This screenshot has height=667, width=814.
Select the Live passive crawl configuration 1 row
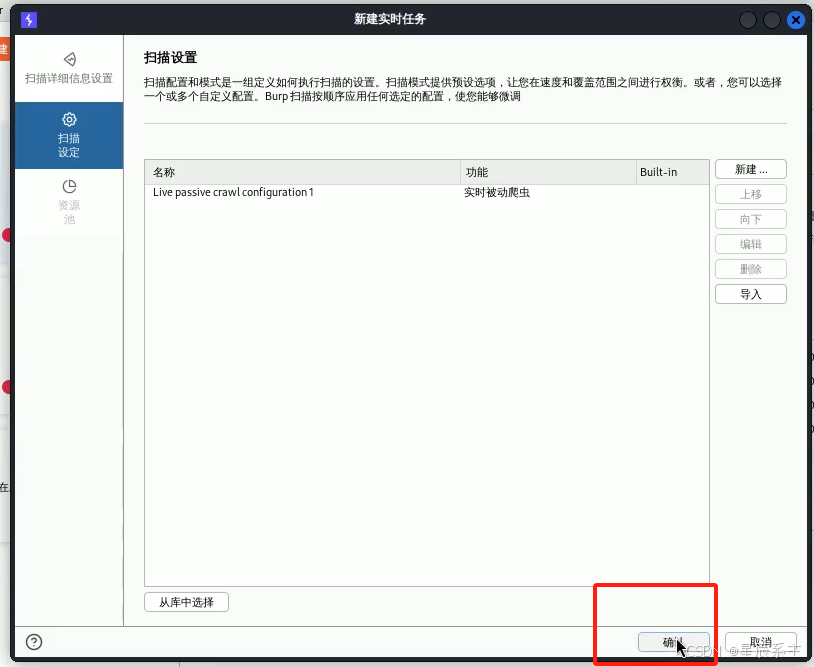[x=427, y=193]
